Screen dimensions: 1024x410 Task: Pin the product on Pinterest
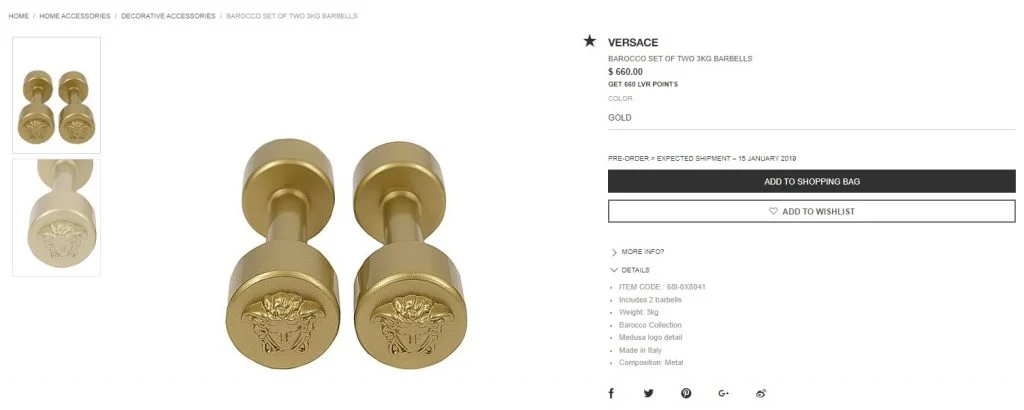[x=686, y=393]
